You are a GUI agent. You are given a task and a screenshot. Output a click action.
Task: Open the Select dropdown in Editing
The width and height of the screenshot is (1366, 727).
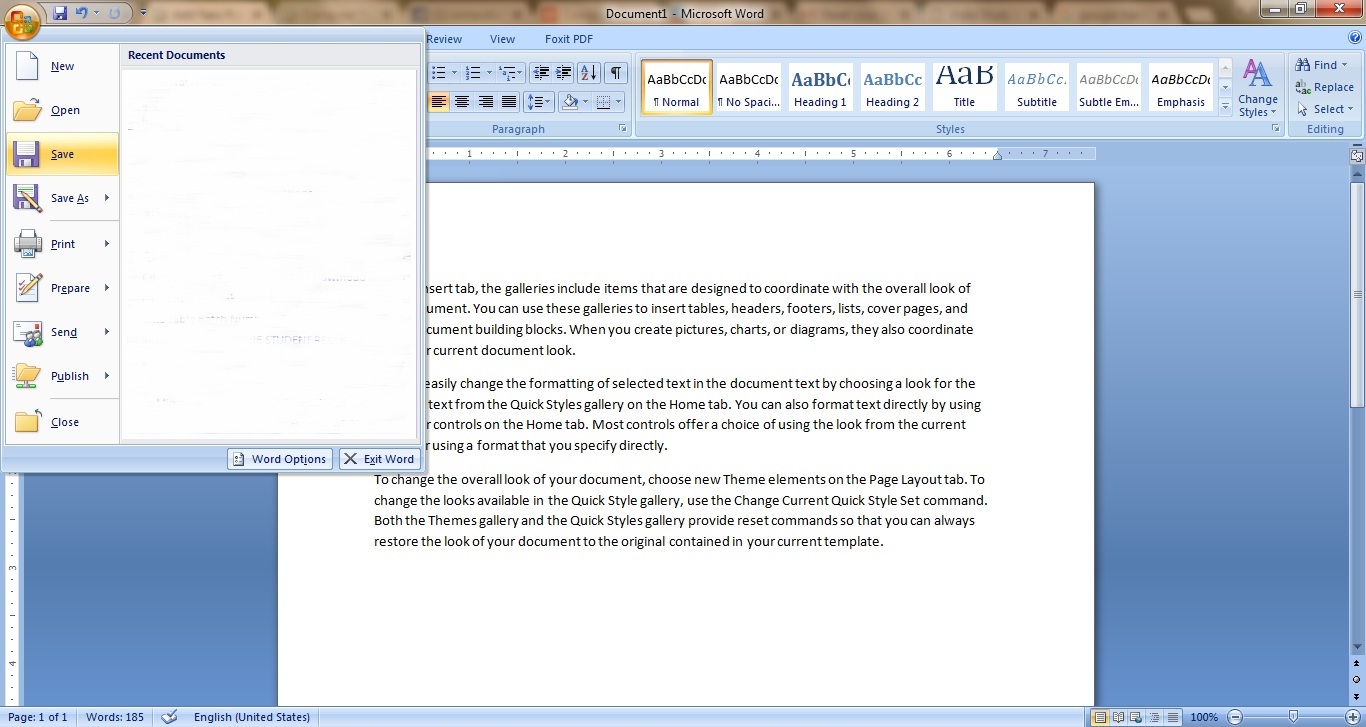1324,109
